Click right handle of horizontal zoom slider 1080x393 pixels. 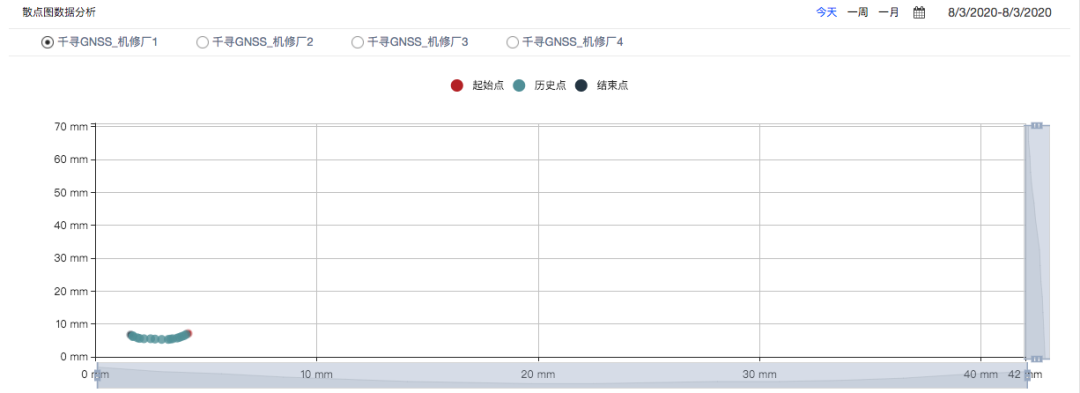1027,376
